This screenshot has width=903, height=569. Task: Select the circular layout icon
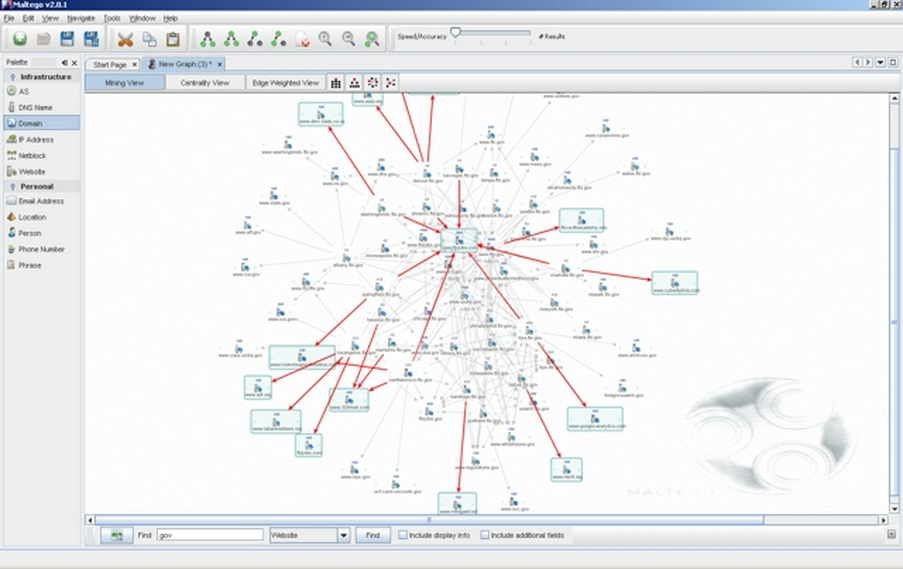click(x=373, y=83)
